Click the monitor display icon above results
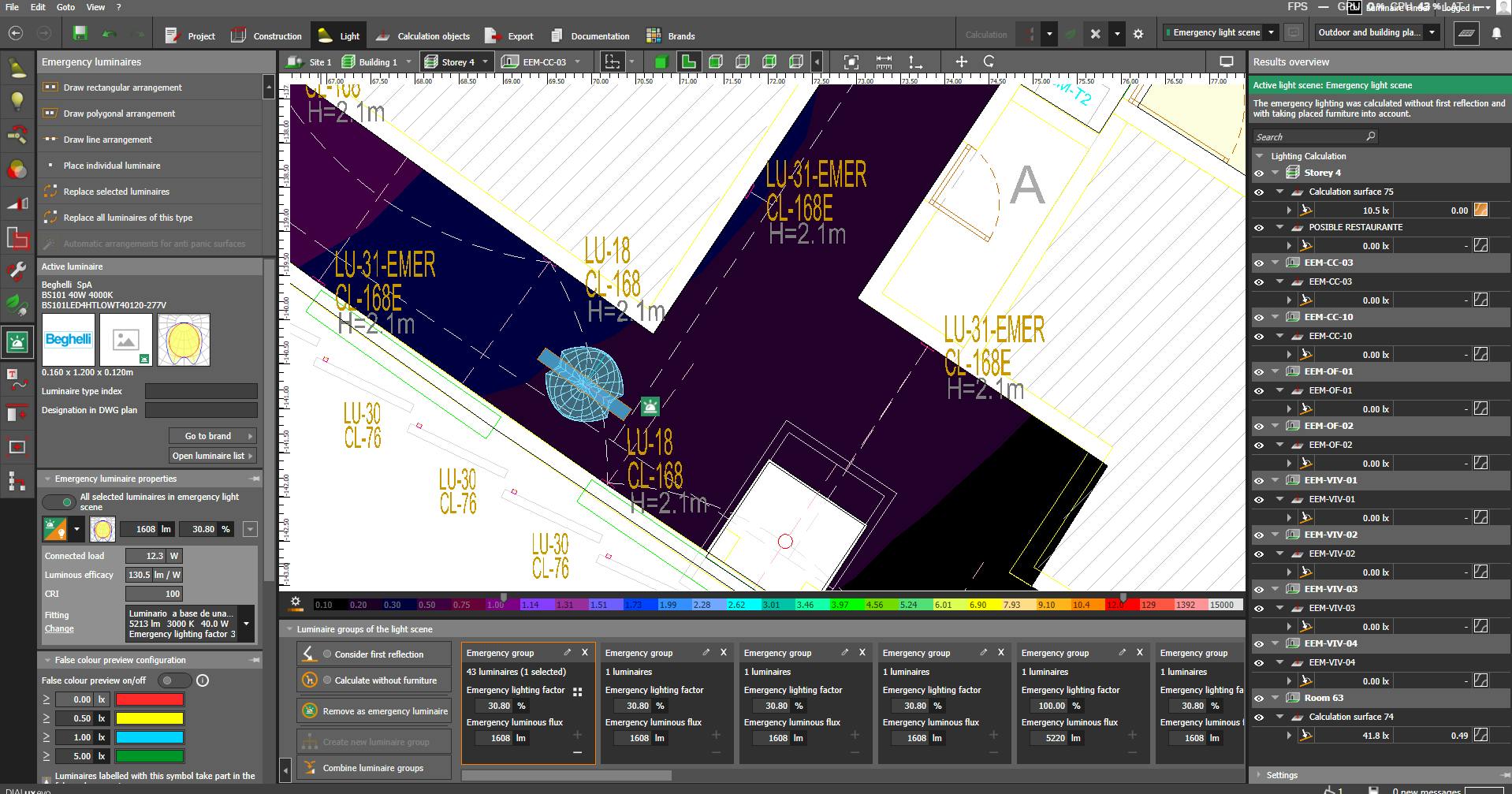 coord(1226,62)
